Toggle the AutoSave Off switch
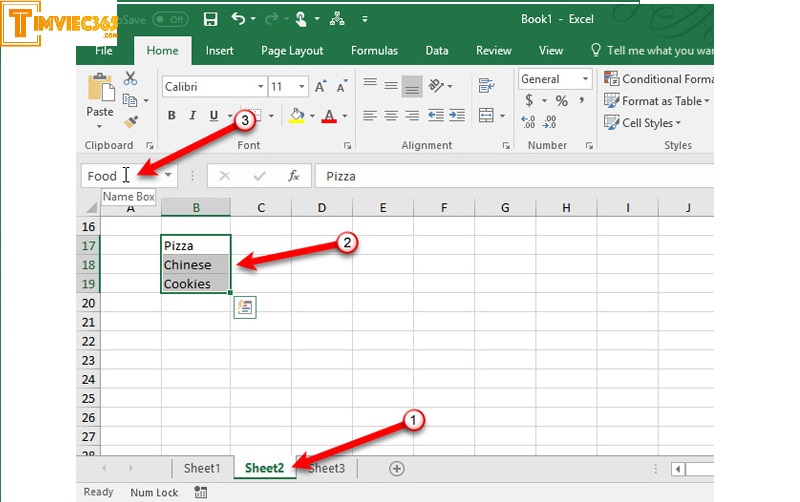The image size is (800, 502). (x=170, y=19)
